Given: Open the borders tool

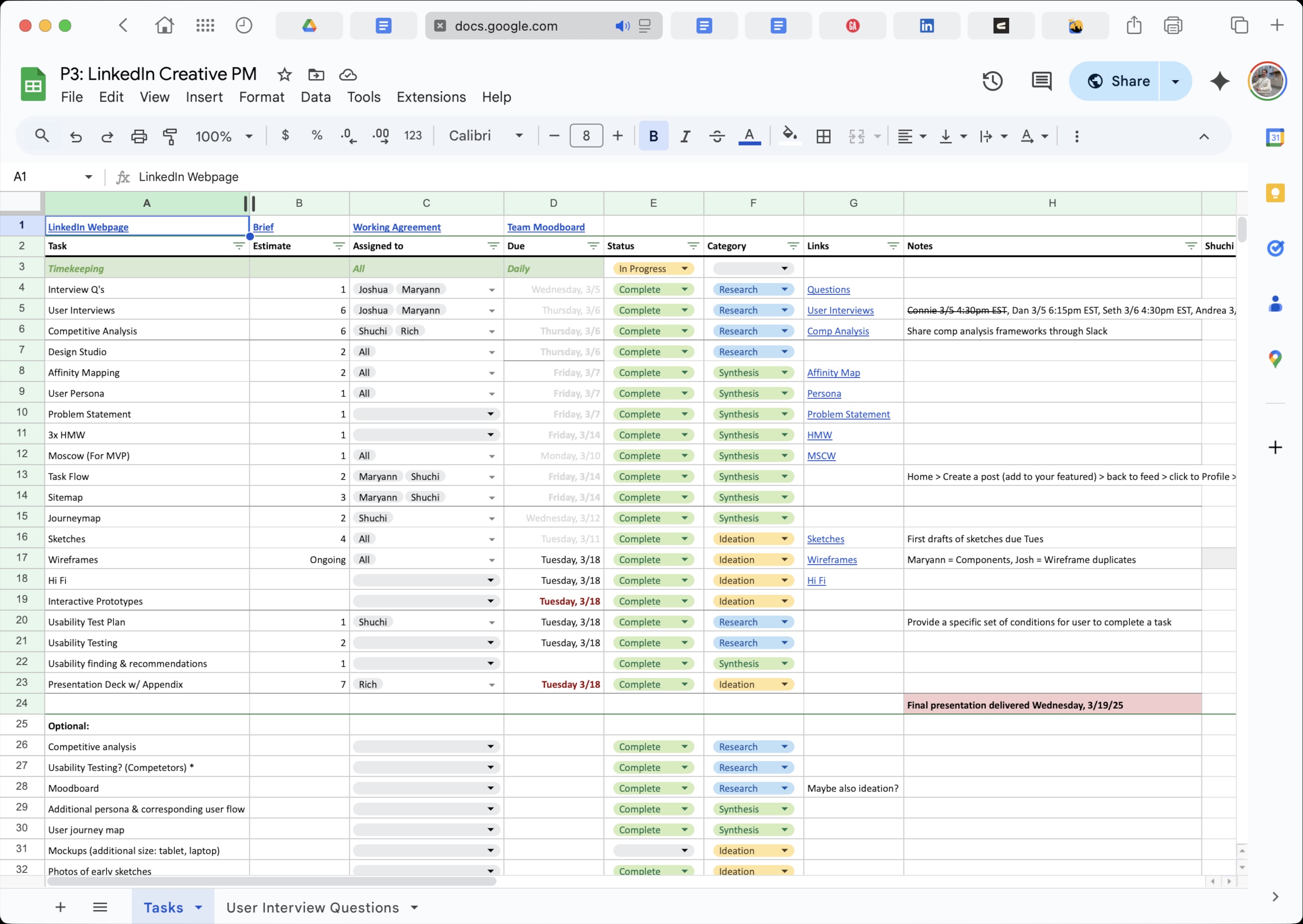Looking at the screenshot, I should [823, 136].
